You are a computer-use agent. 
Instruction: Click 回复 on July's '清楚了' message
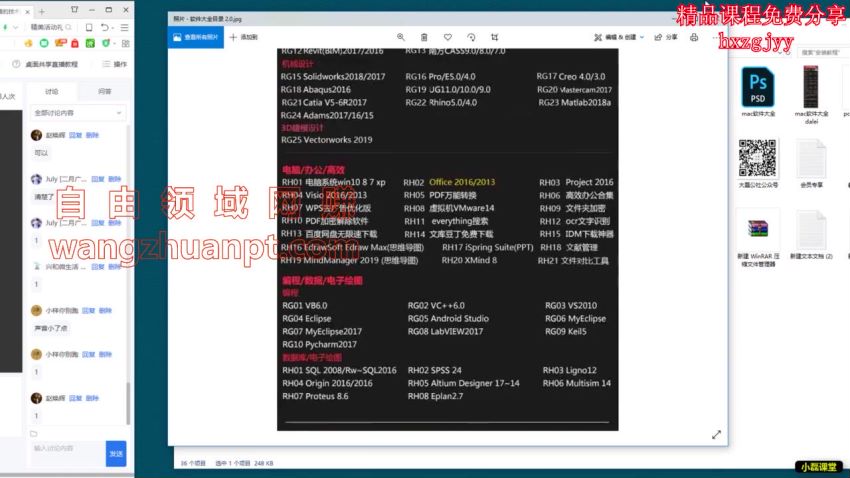[x=98, y=179]
